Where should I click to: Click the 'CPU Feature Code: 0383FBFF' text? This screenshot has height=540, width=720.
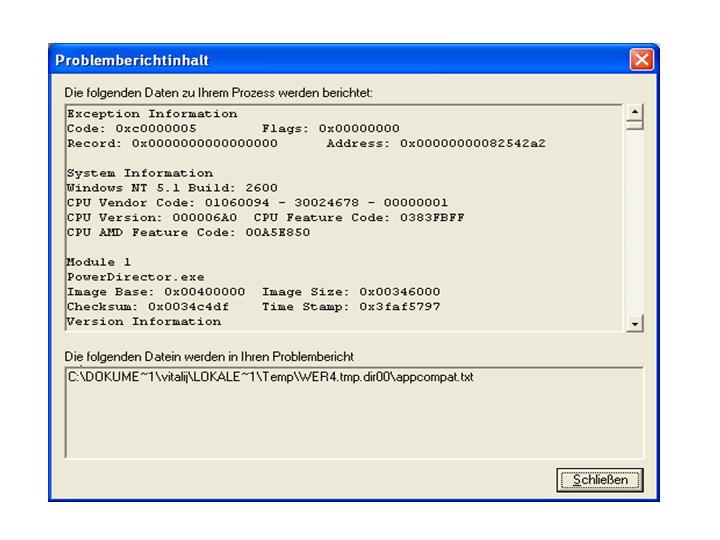point(359,217)
